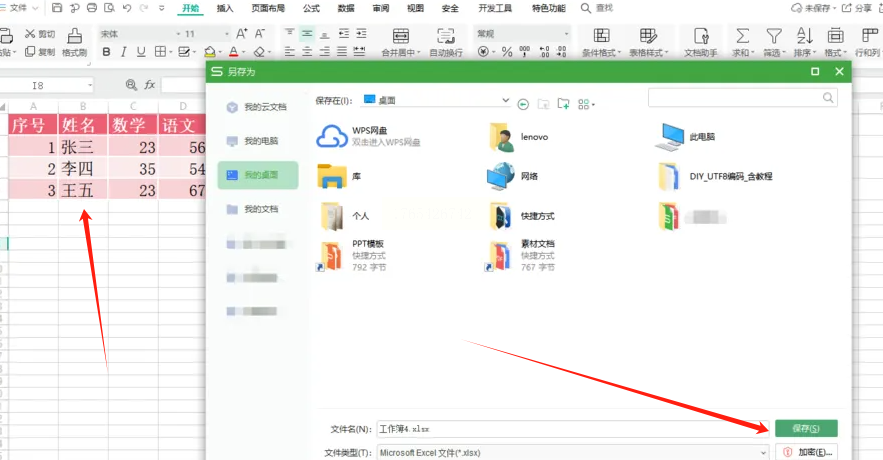Click the increase decimal places icon

coord(544,52)
